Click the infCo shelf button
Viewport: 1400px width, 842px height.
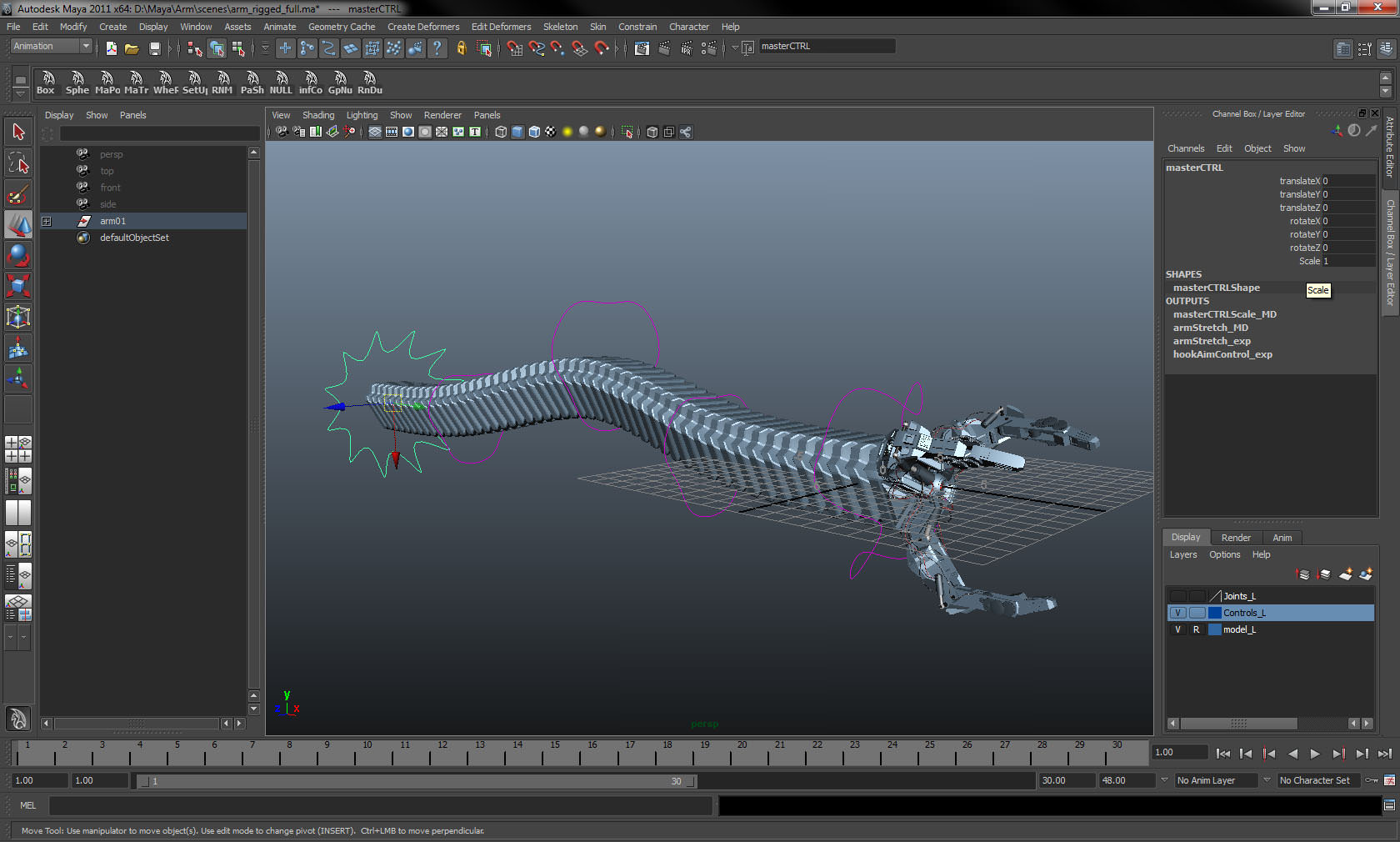point(311,83)
